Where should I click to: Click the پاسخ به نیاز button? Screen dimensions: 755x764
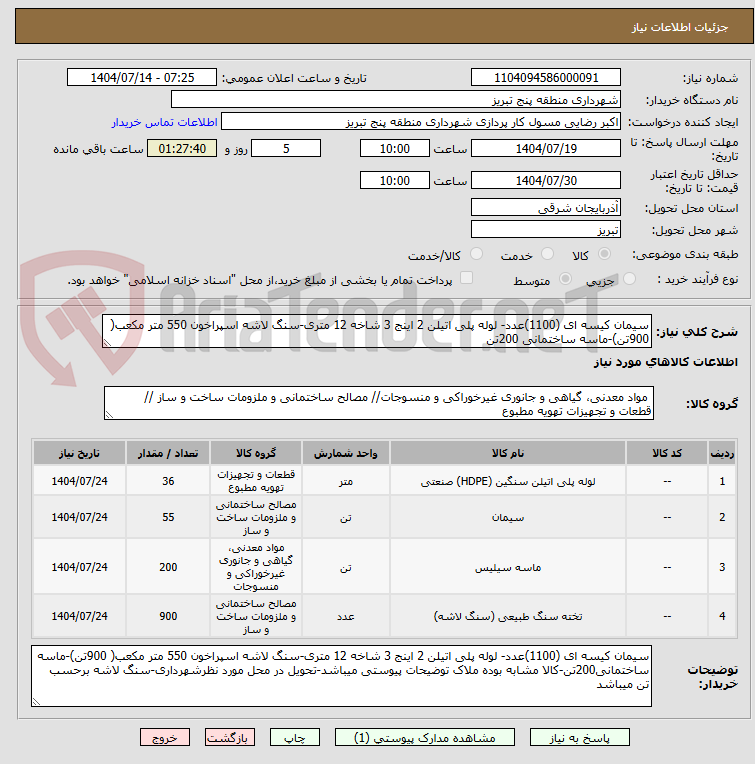[579, 738]
